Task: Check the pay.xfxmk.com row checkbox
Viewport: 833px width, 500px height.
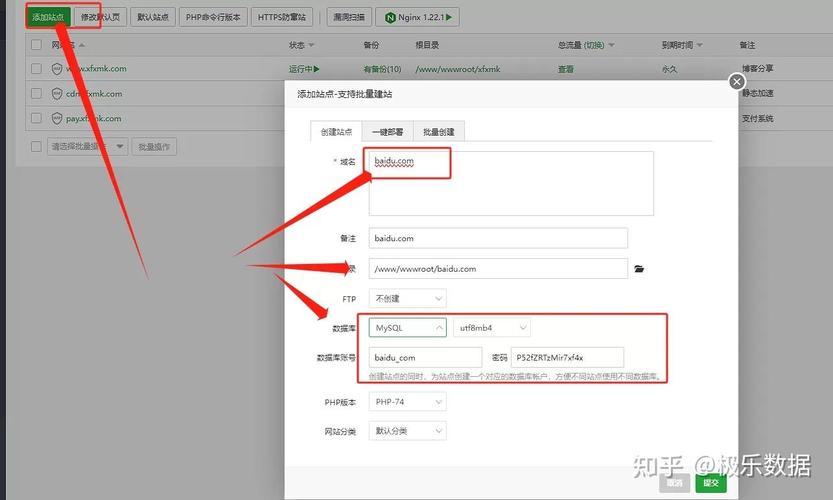Action: click(x=36, y=118)
